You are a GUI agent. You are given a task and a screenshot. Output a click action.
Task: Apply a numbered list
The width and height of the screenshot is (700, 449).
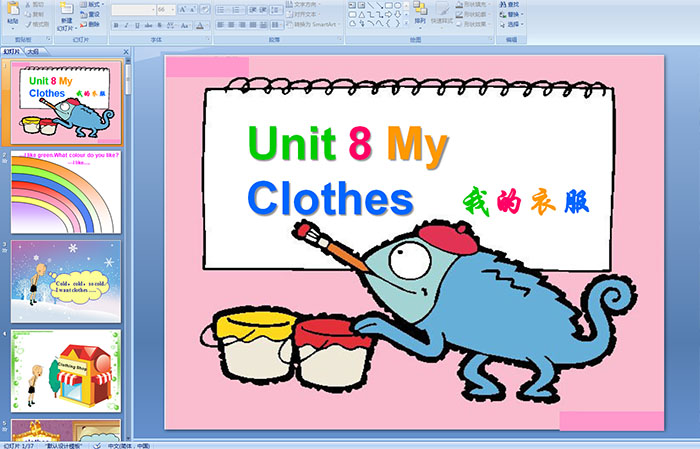237,10
